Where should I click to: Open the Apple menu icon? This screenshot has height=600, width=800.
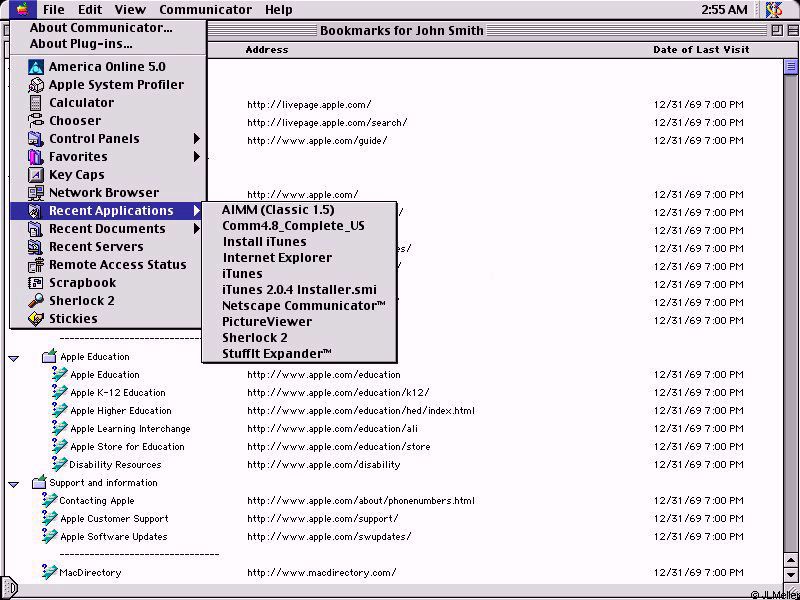point(22,9)
